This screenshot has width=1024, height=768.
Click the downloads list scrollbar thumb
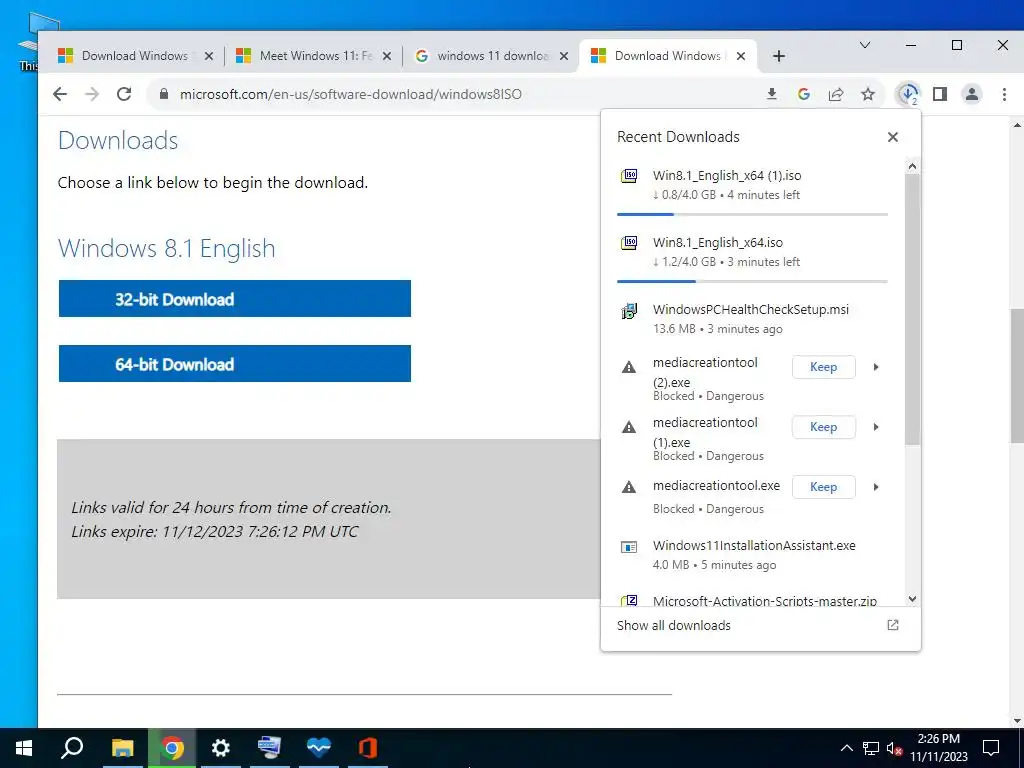coord(912,310)
